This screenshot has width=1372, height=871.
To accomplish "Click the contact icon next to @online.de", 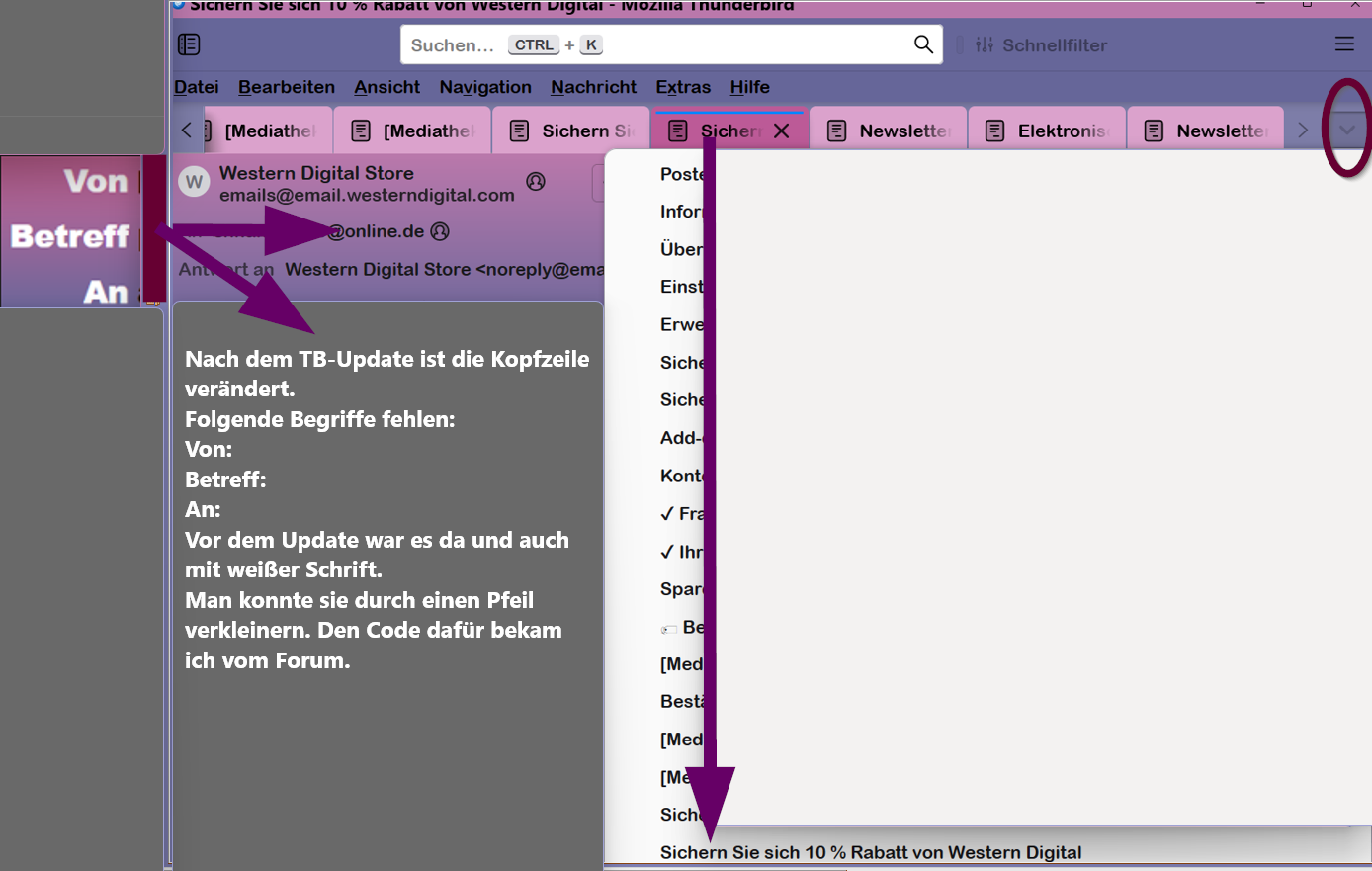I will pyautogui.click(x=440, y=231).
